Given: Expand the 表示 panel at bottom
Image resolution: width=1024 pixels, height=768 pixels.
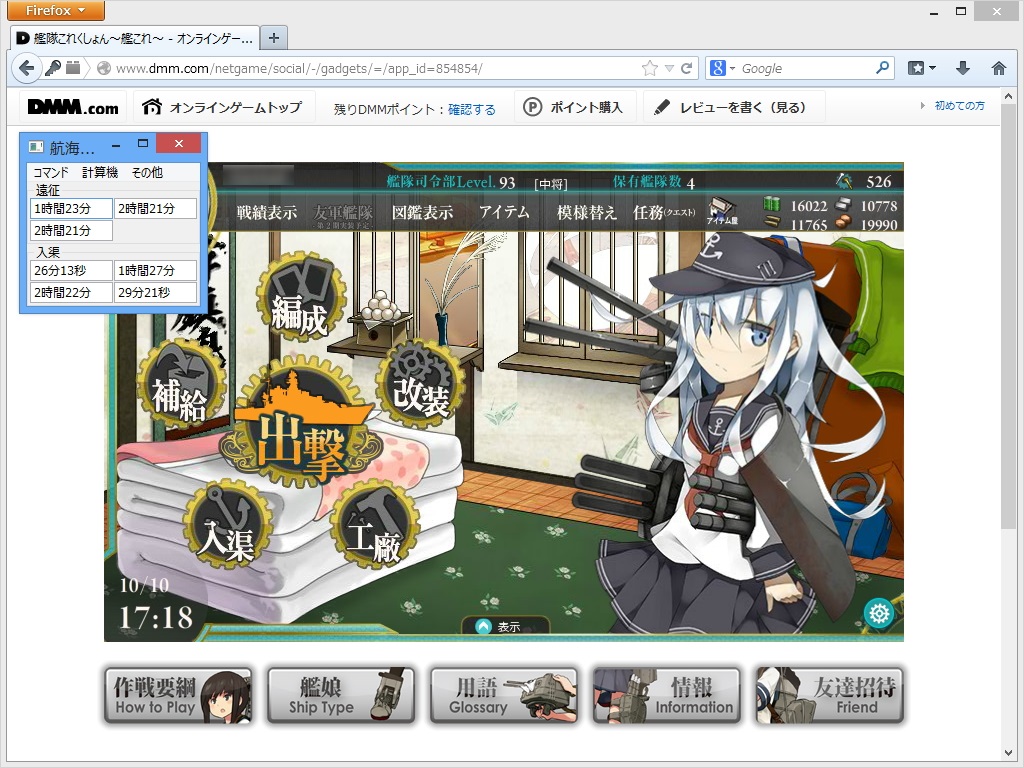Looking at the screenshot, I should [x=505, y=626].
